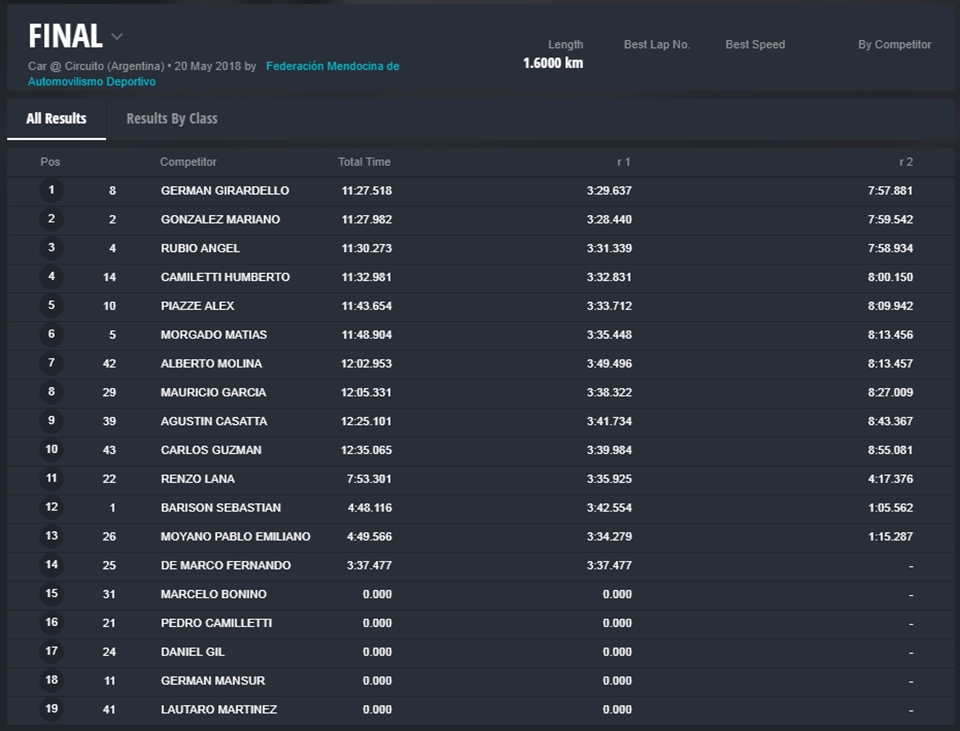Viewport: 960px width, 731px height.
Task: Open Federación Mendocina de Automovilismo Deportivo link
Action: (332, 67)
